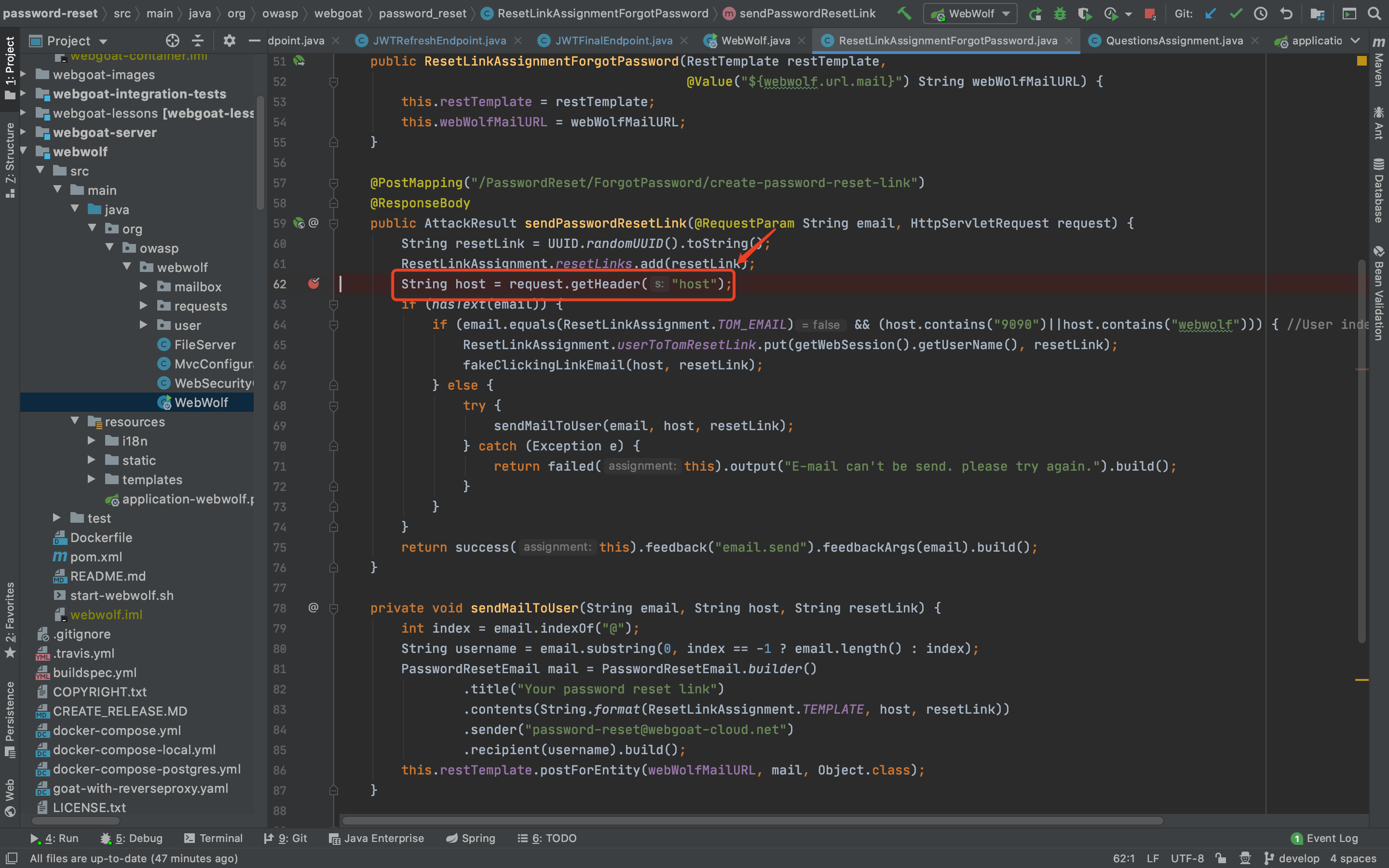Collapse the webwolf module folder
The image size is (1389, 868).
(x=24, y=151)
